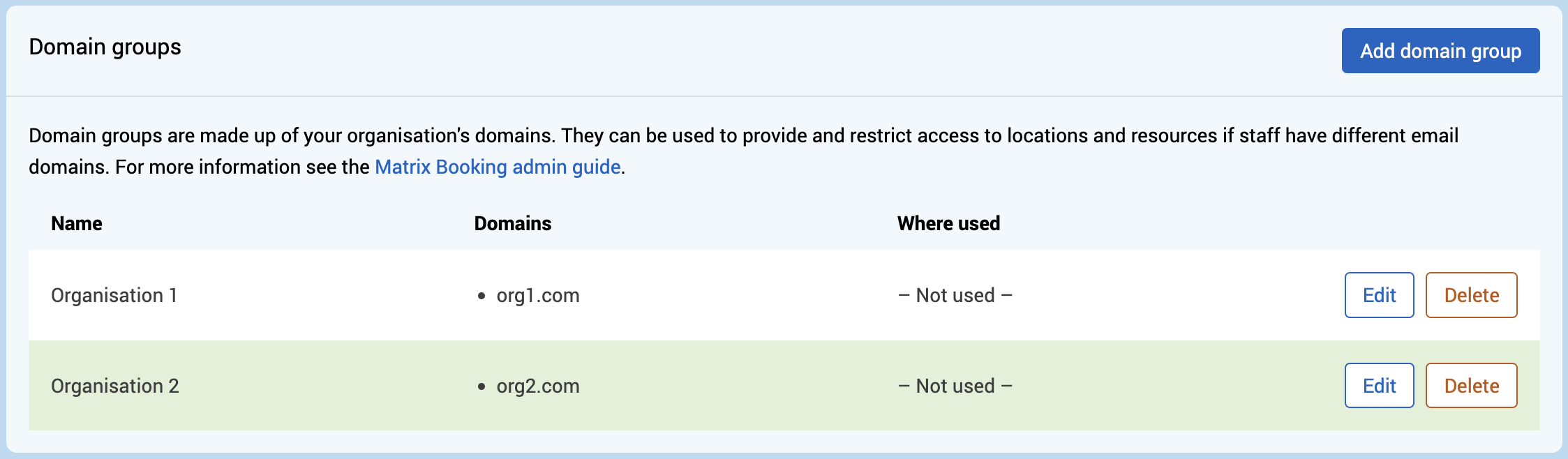Edit the Organisation 2 domain group

[1379, 386]
